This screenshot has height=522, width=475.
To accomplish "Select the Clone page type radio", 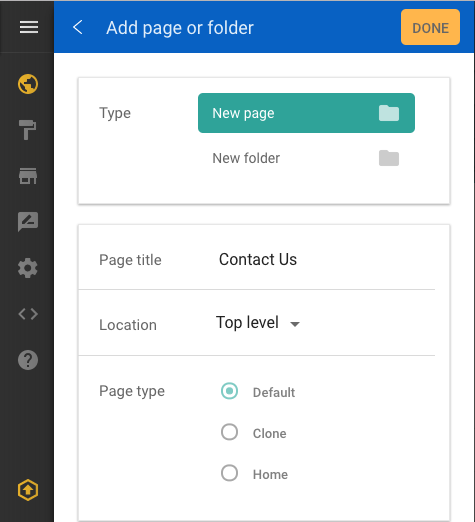I will tap(229, 432).
